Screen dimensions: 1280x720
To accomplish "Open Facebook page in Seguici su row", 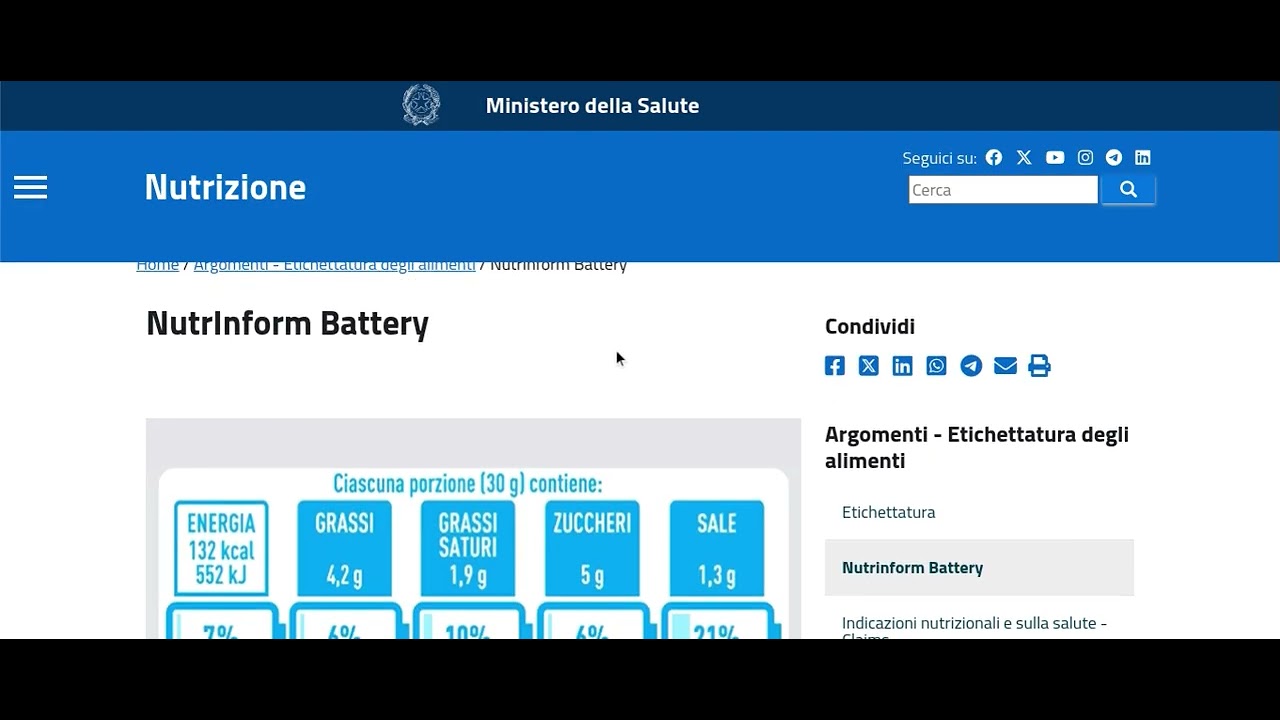I will click(993, 157).
